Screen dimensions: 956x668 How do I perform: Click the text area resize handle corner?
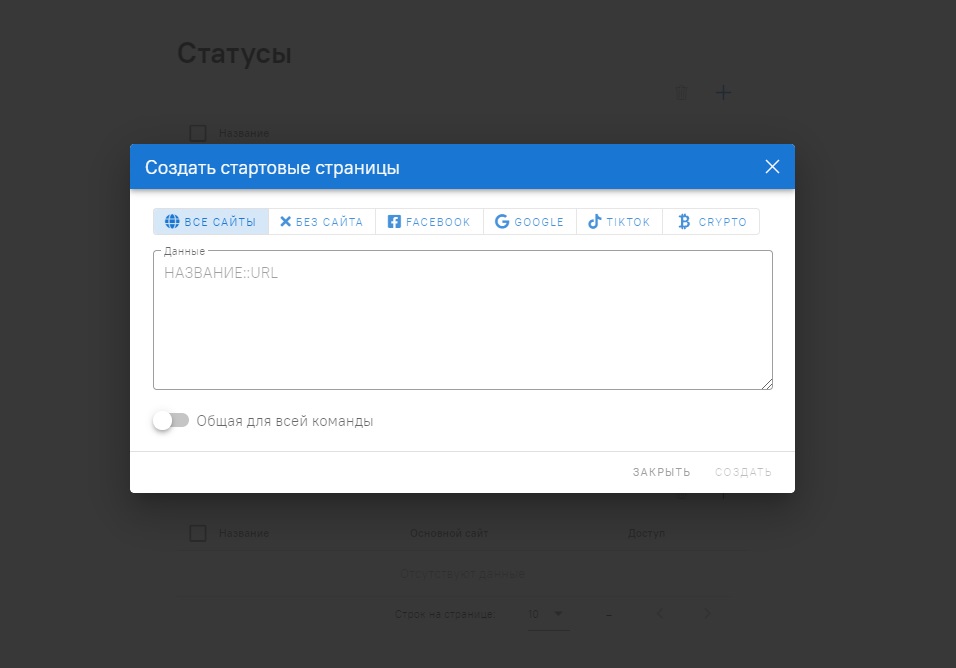[x=767, y=384]
